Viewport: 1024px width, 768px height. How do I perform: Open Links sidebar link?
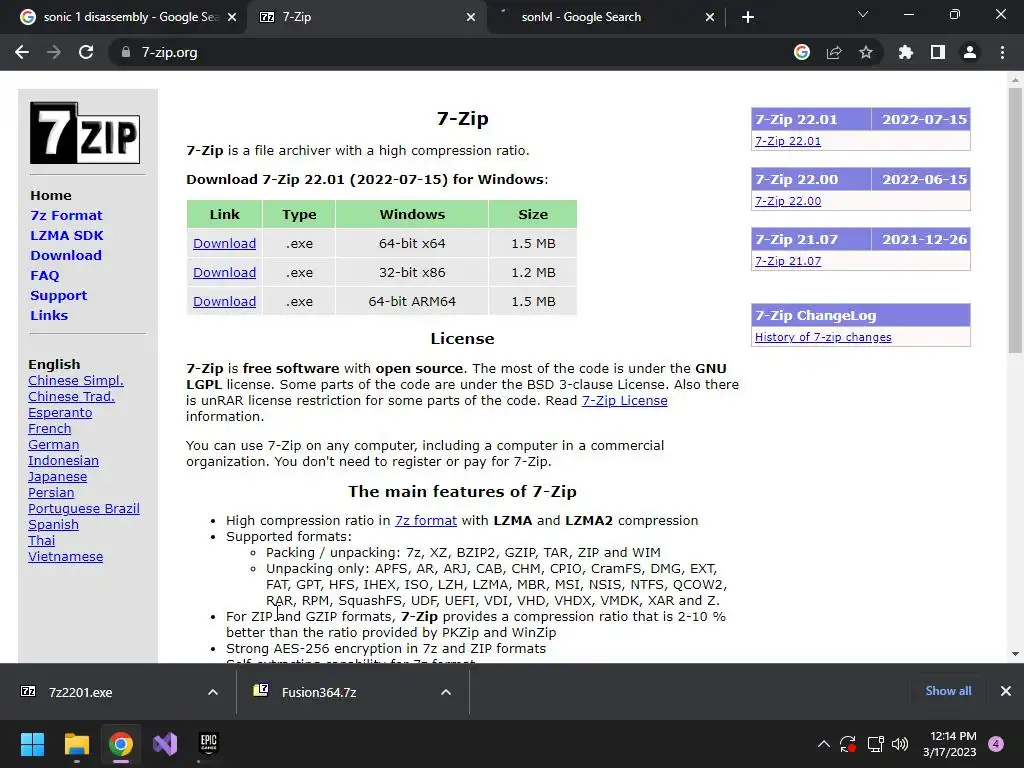tap(49, 315)
